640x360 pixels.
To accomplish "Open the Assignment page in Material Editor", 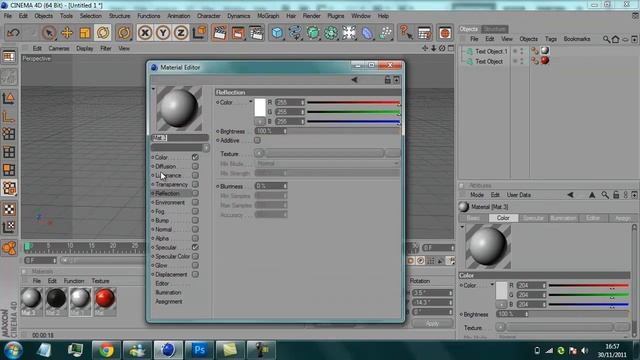I will point(169,302).
